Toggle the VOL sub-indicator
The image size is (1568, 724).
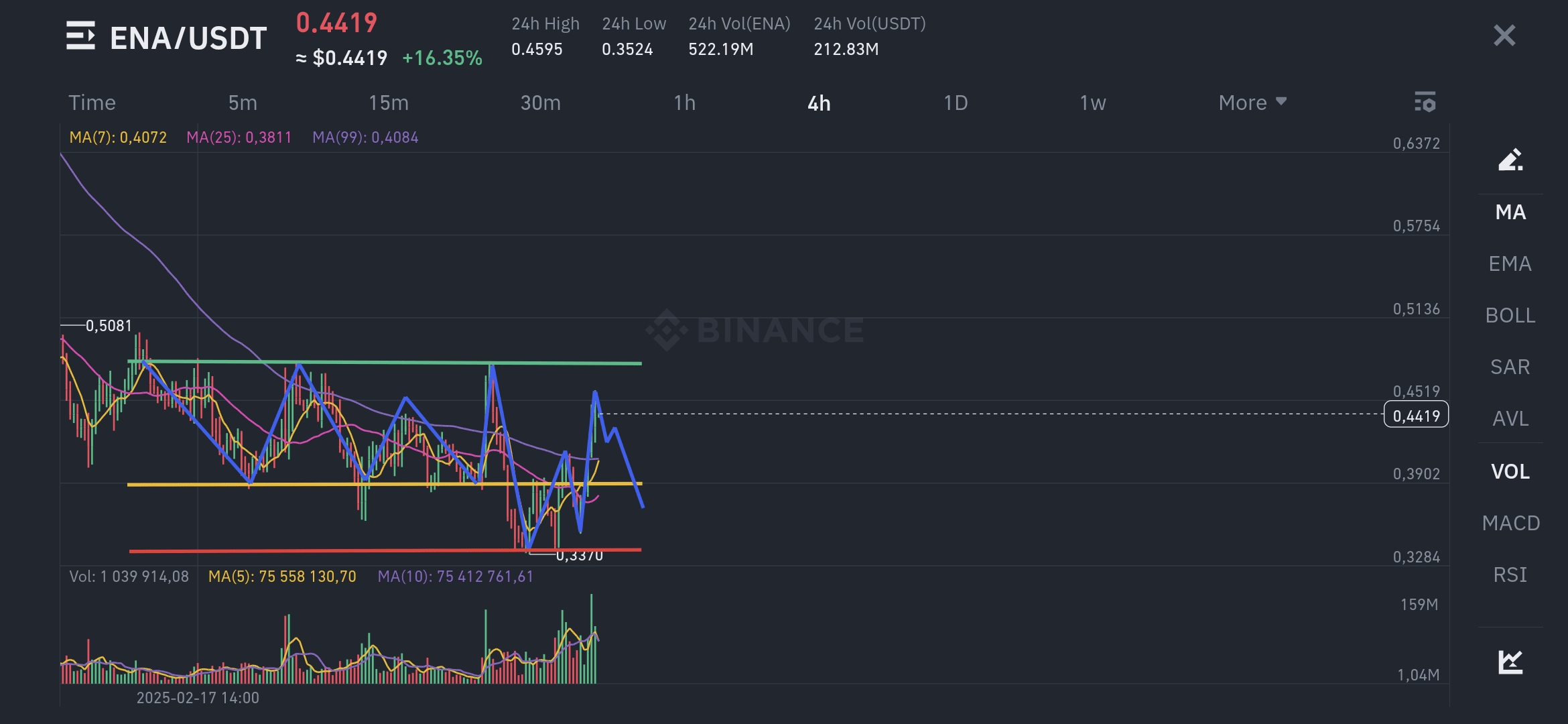pyautogui.click(x=1510, y=471)
